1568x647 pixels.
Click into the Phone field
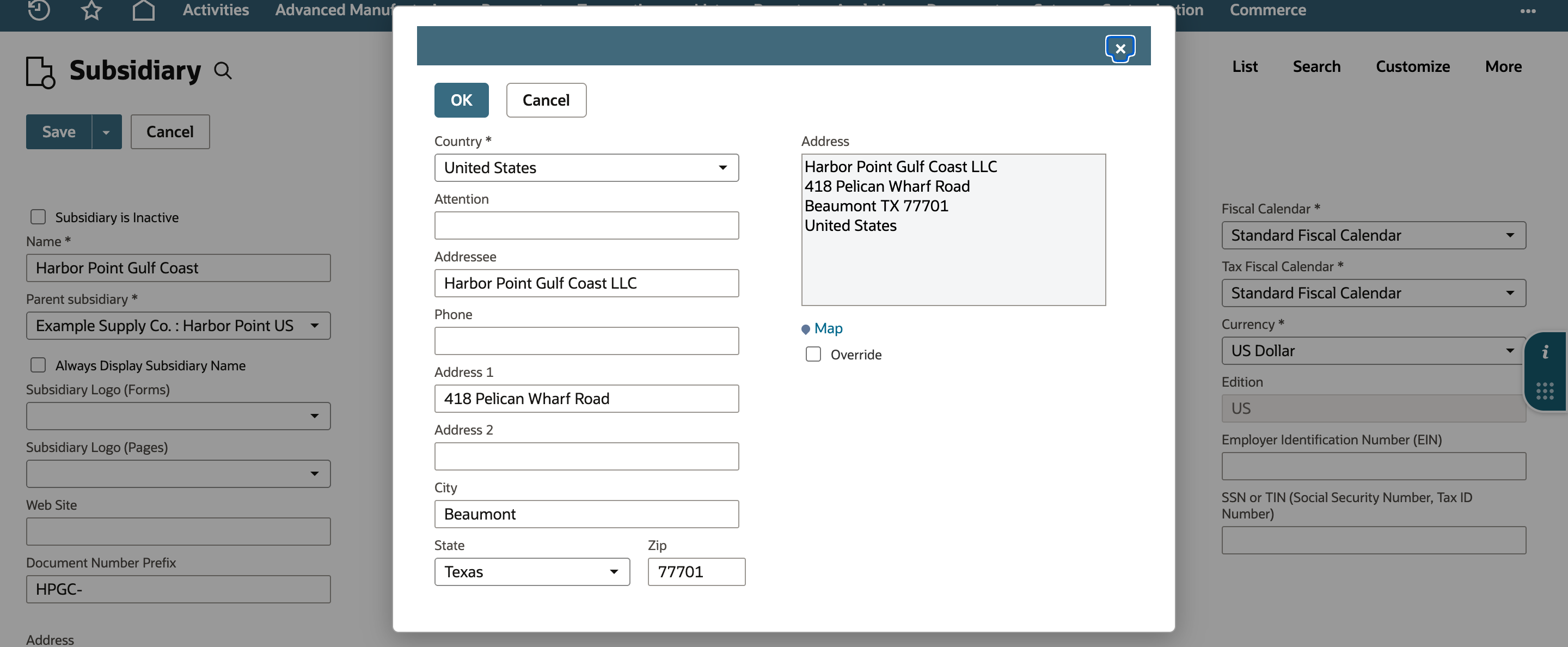point(586,341)
